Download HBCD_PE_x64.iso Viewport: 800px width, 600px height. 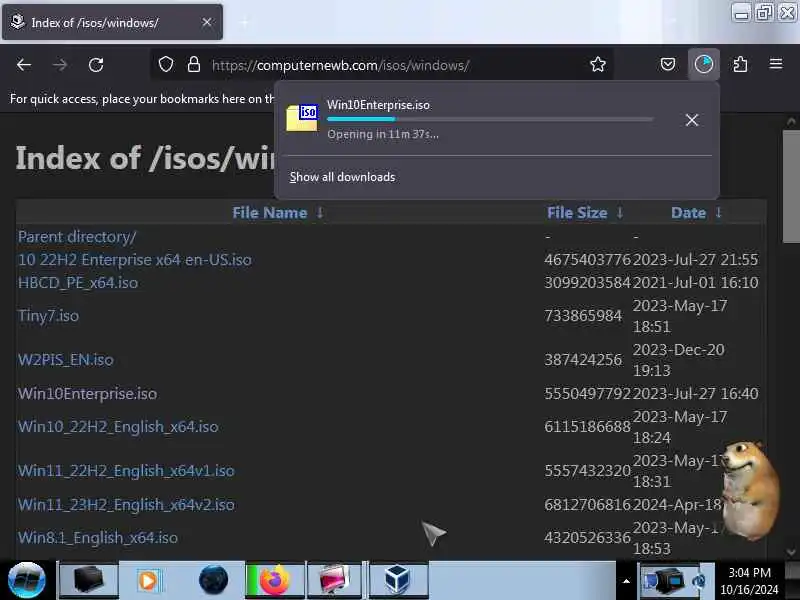point(78,283)
